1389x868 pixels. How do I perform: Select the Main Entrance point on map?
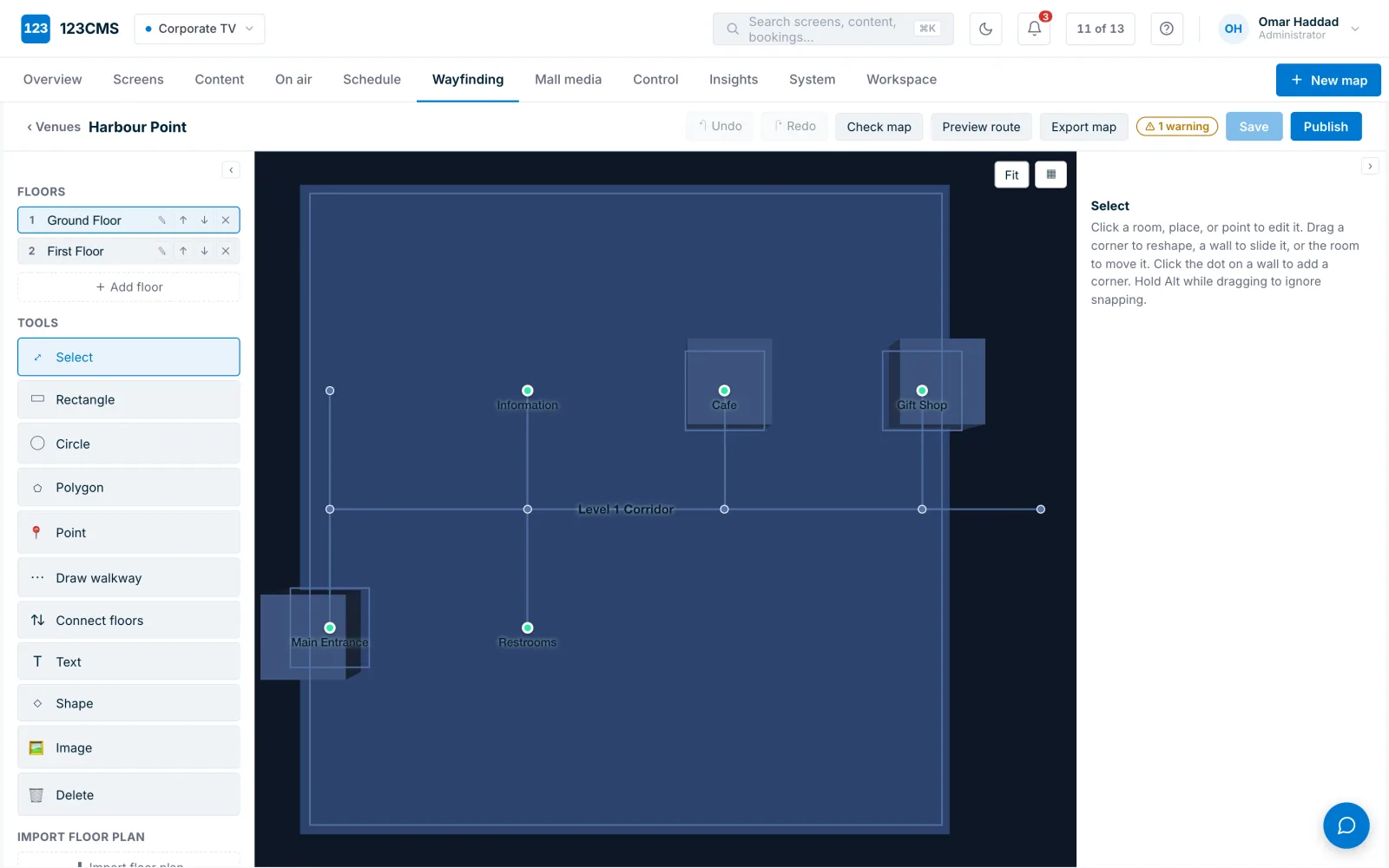point(330,628)
